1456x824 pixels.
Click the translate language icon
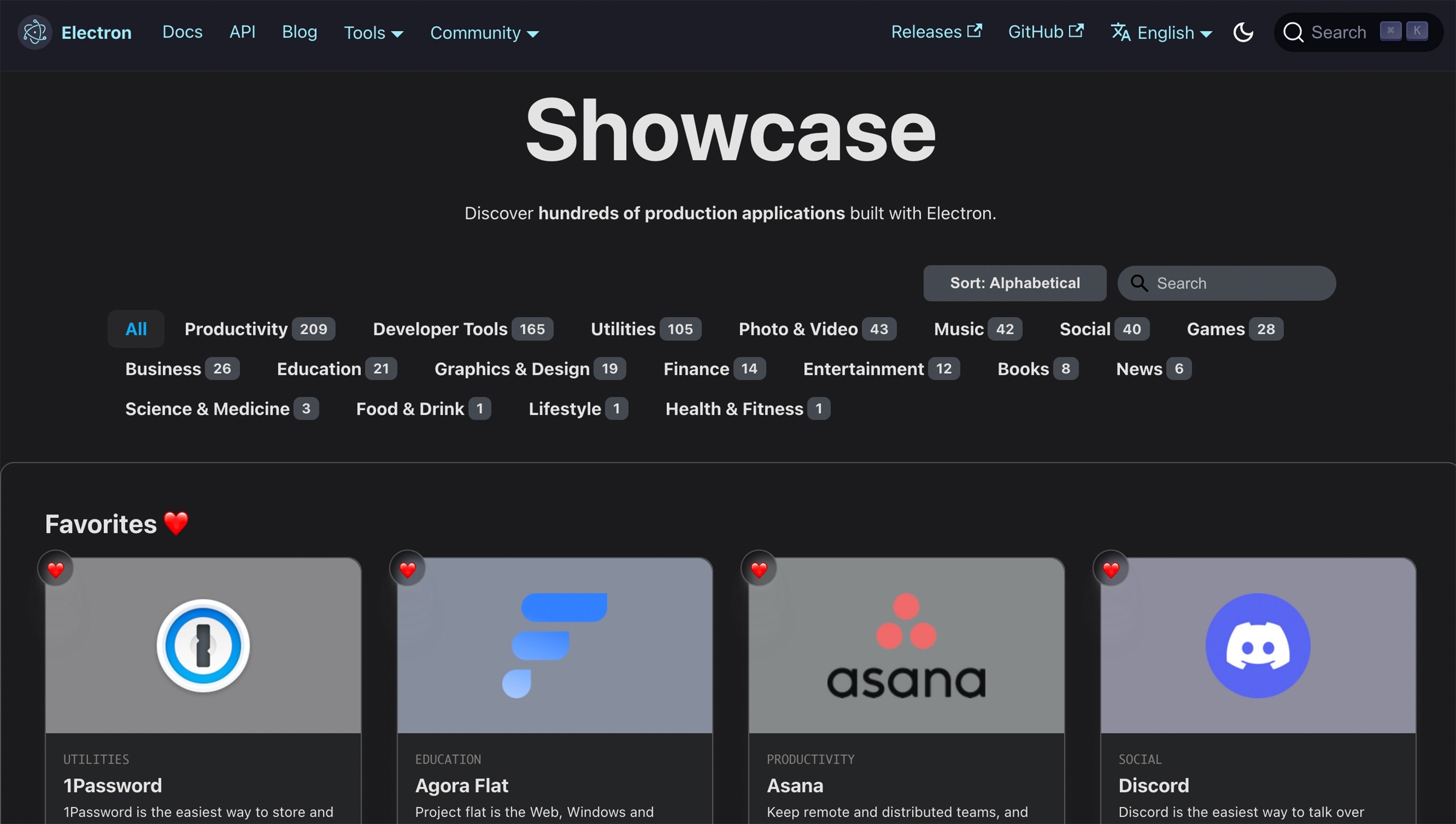click(x=1121, y=32)
